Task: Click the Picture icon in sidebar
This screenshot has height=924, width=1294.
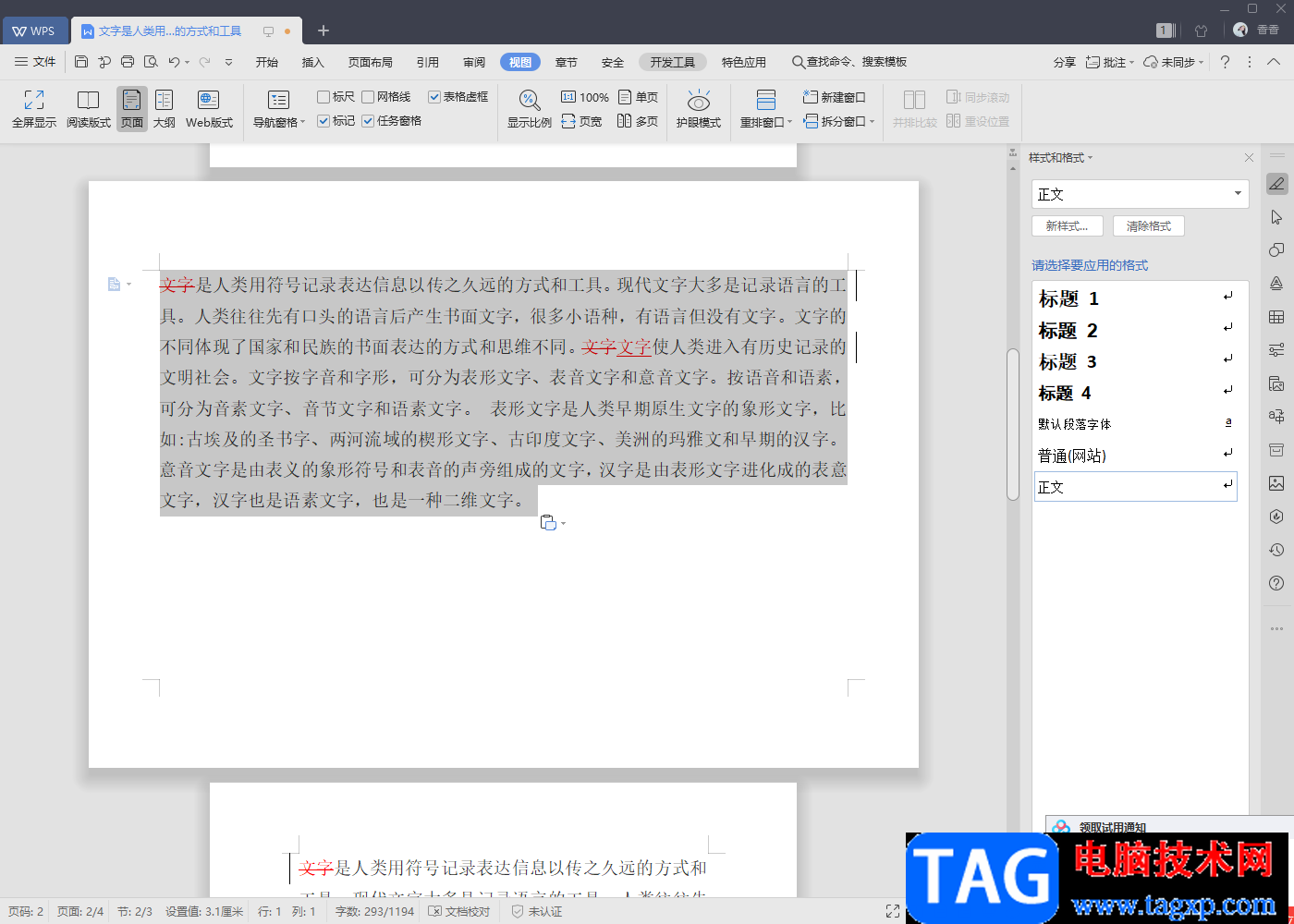Action: pyautogui.click(x=1276, y=483)
